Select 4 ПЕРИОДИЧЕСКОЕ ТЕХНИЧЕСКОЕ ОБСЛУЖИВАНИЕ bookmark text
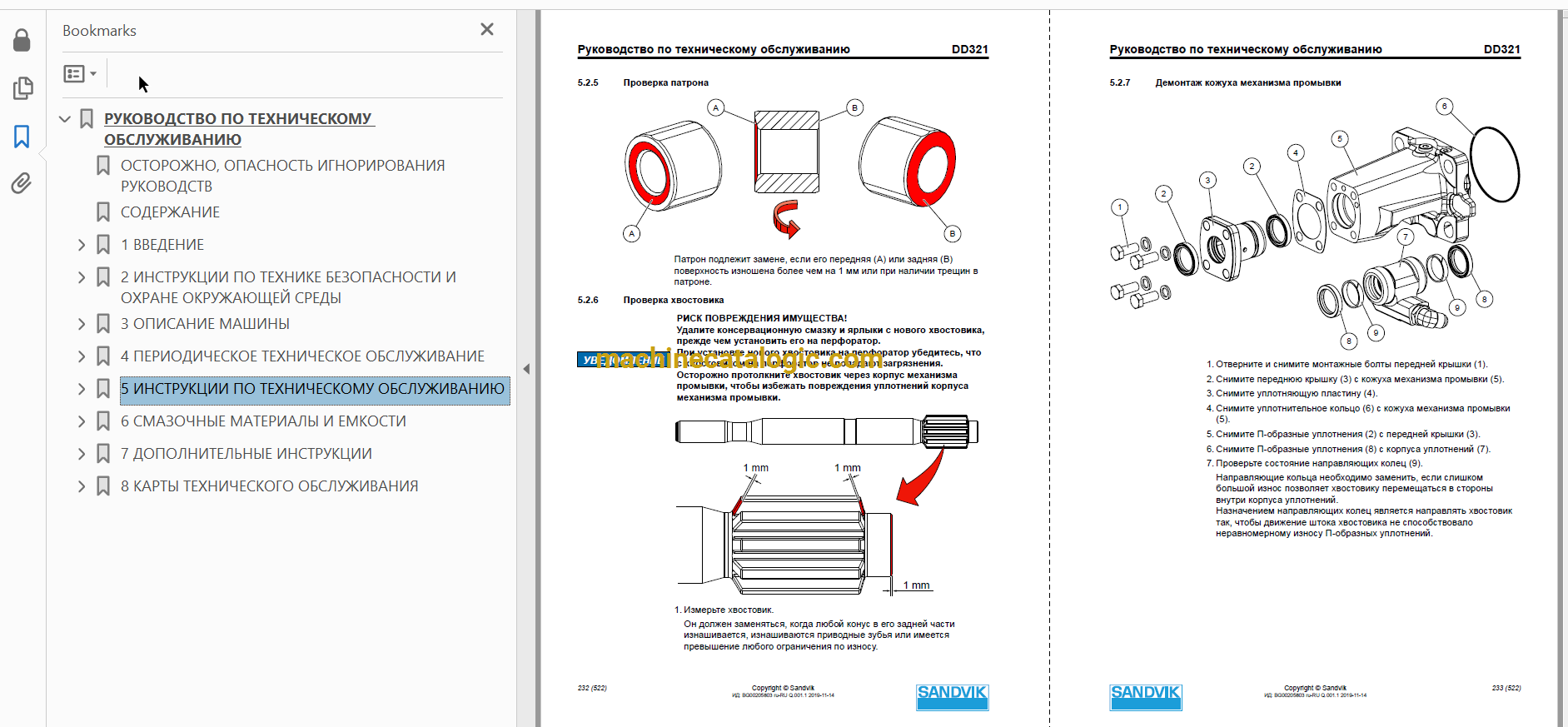Viewport: 1568px width, 727px height. pos(302,356)
